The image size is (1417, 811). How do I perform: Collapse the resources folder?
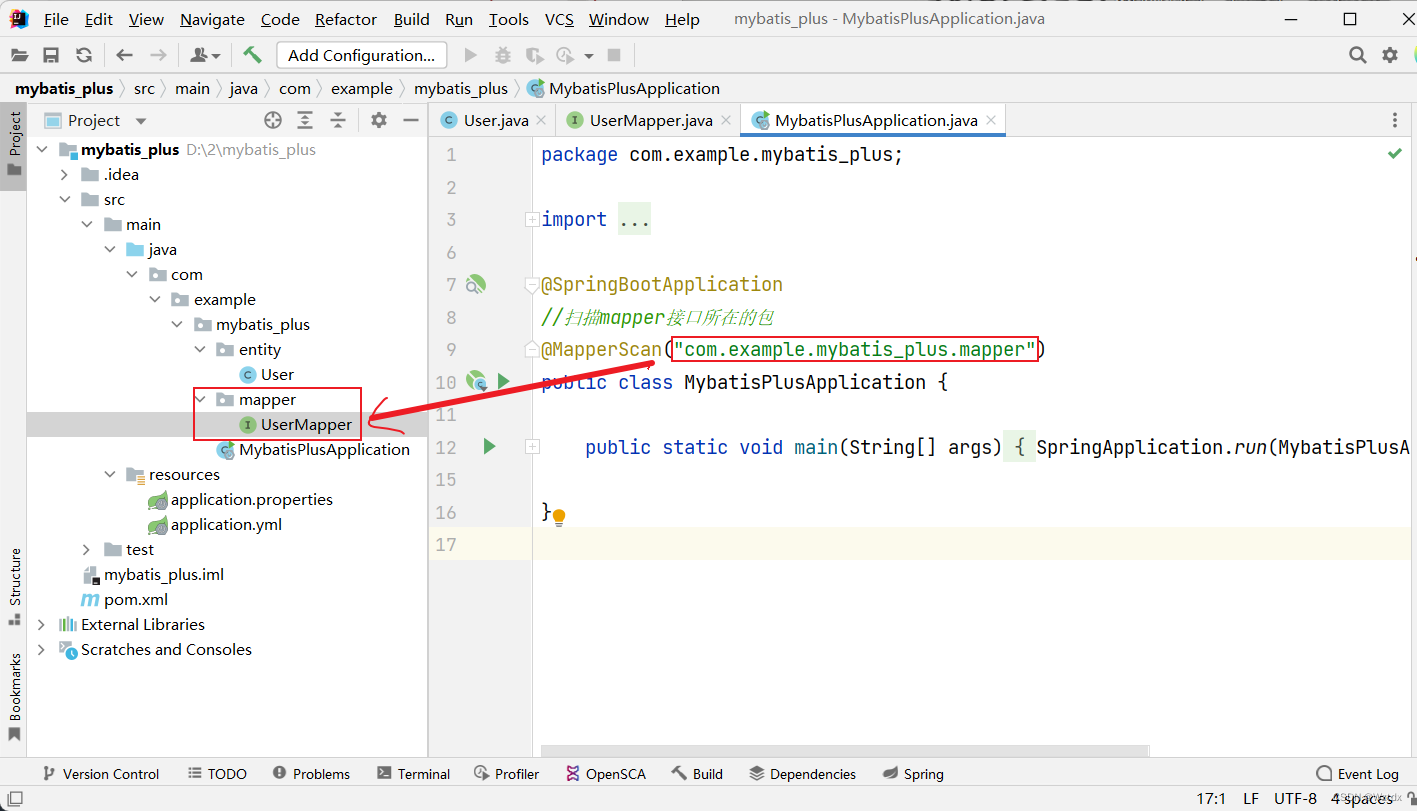tap(110, 474)
